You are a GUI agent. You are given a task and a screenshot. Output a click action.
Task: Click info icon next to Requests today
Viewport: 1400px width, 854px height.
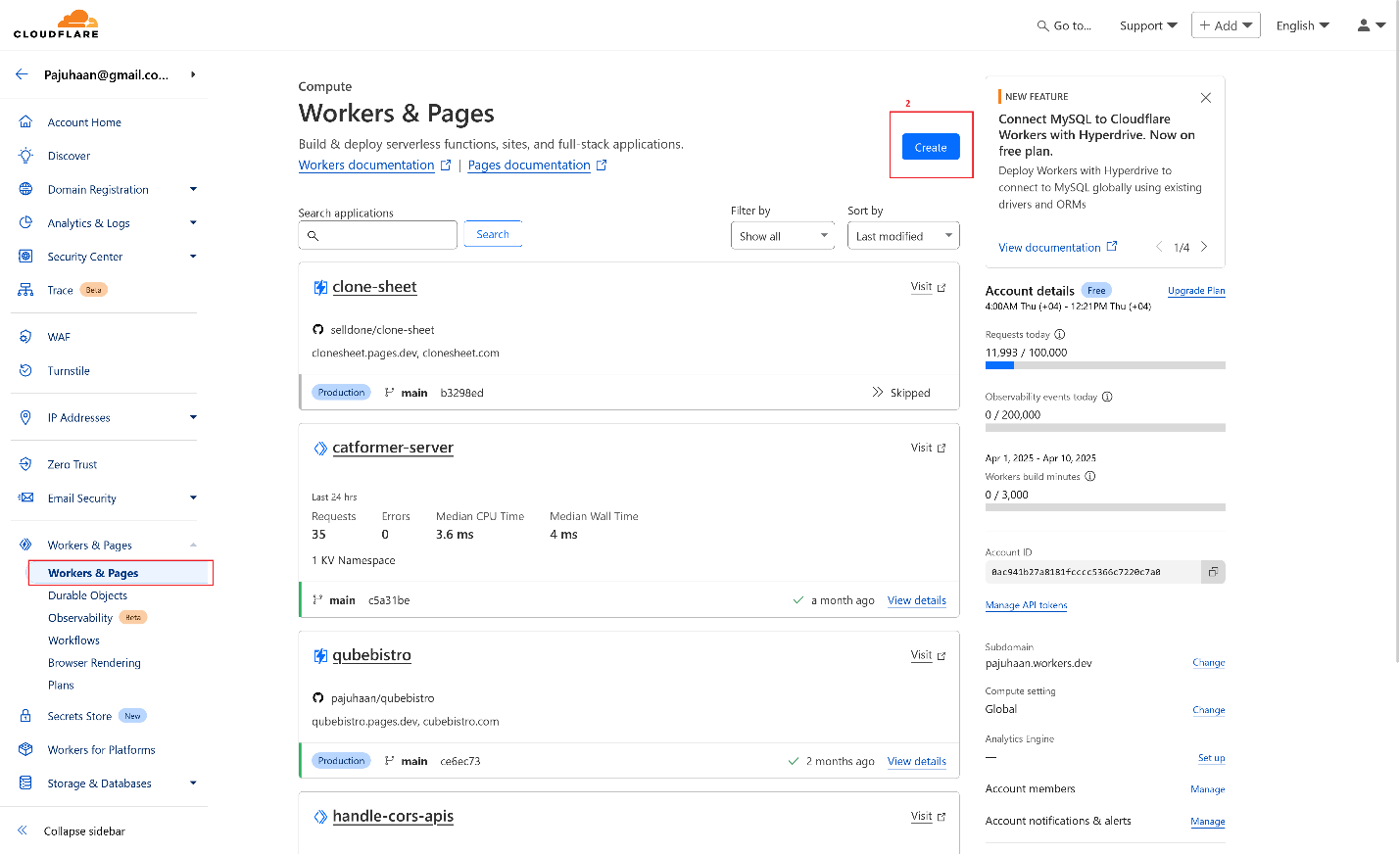(x=1059, y=334)
